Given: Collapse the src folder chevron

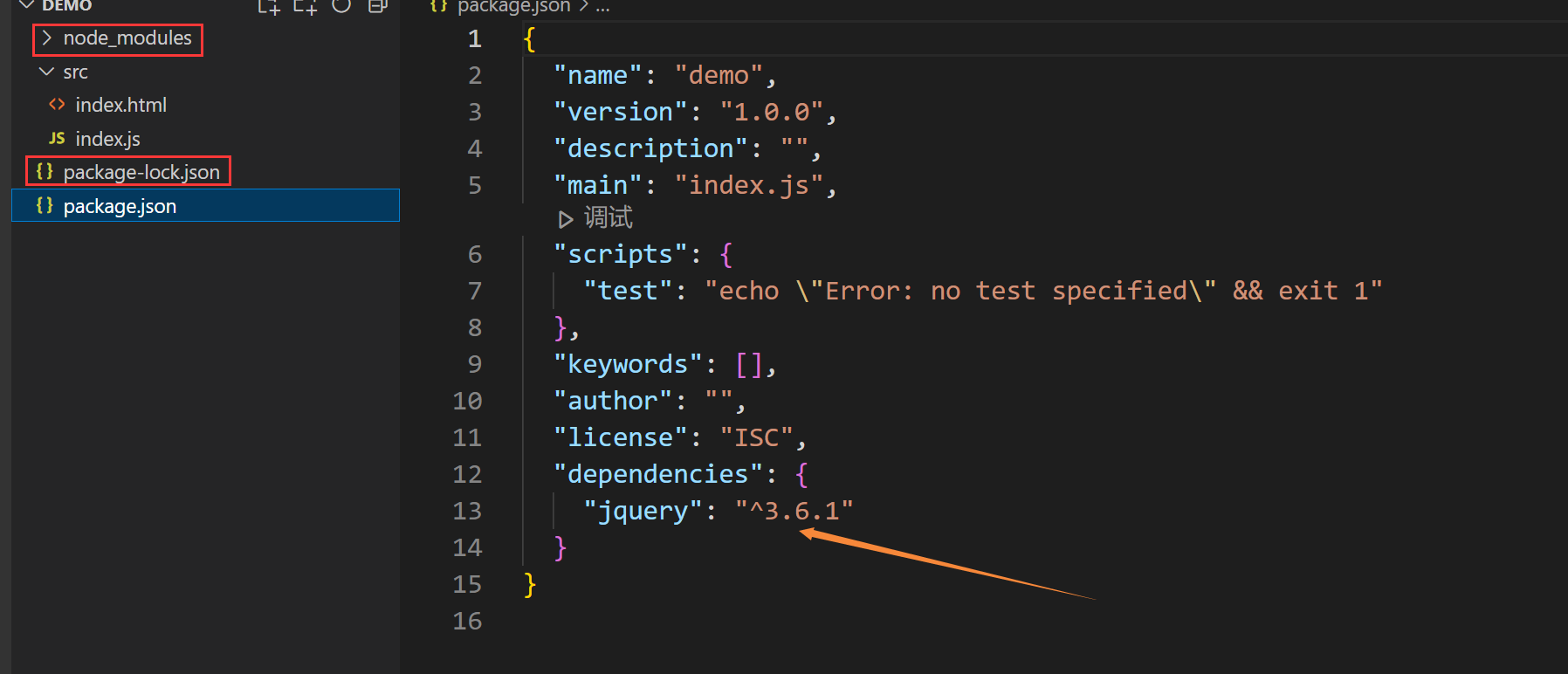Looking at the screenshot, I should pos(47,72).
